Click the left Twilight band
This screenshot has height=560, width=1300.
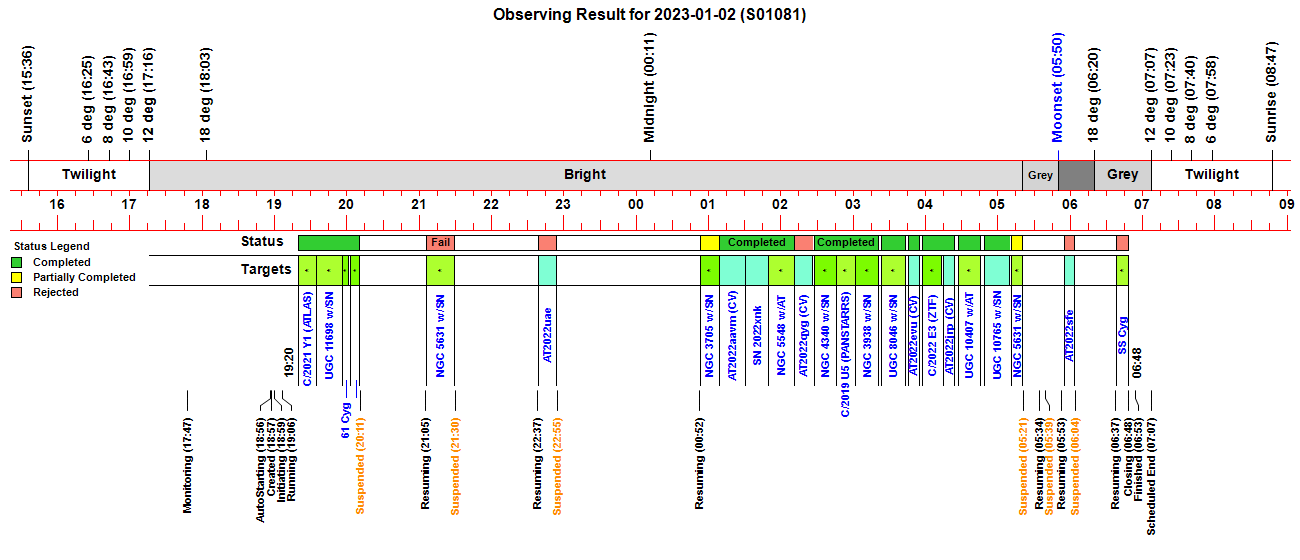pyautogui.click(x=89, y=174)
